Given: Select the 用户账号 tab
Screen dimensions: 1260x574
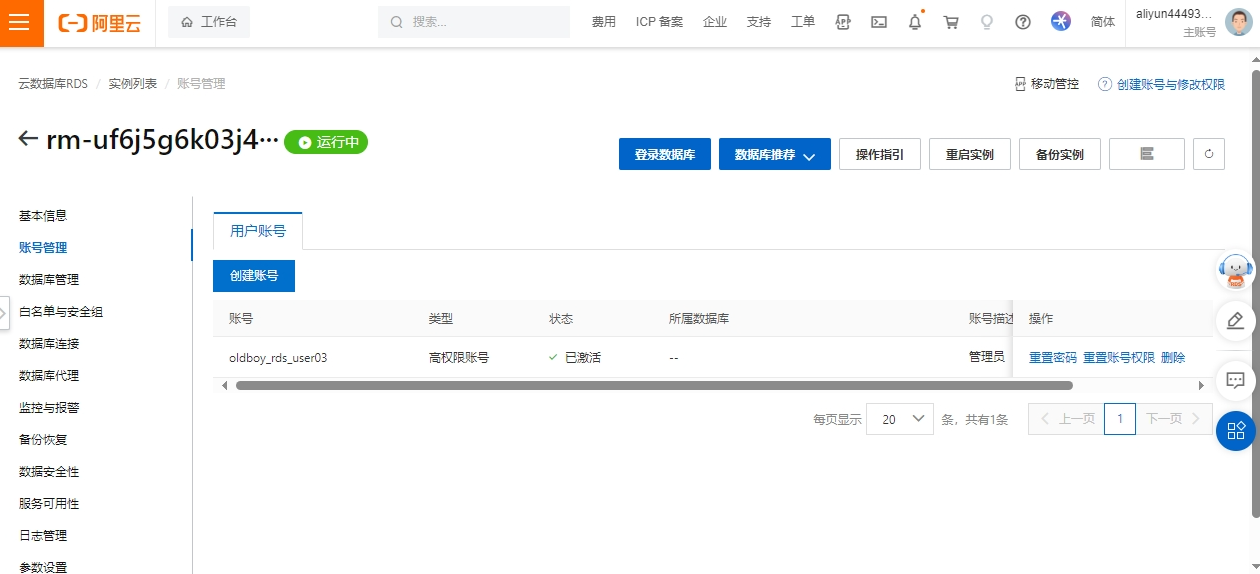Looking at the screenshot, I should click(258, 231).
